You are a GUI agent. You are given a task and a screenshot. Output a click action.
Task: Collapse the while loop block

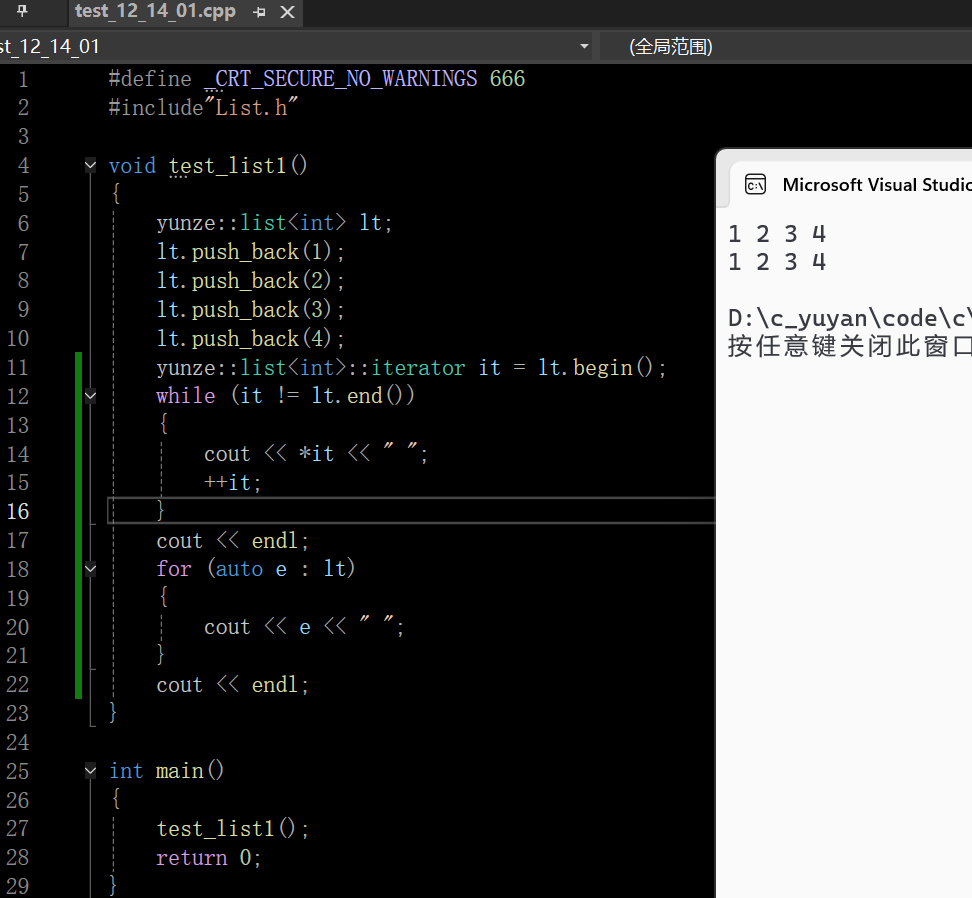pos(91,395)
